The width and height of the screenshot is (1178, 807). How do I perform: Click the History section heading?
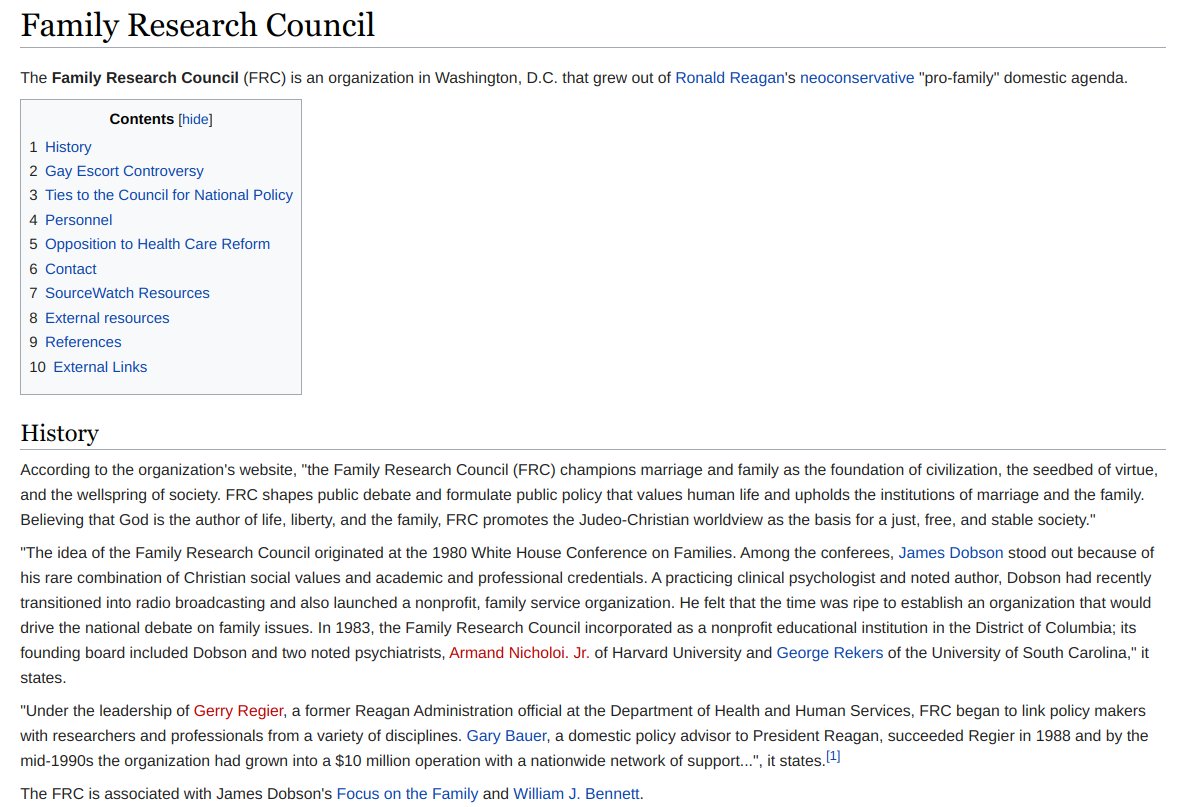click(x=59, y=434)
